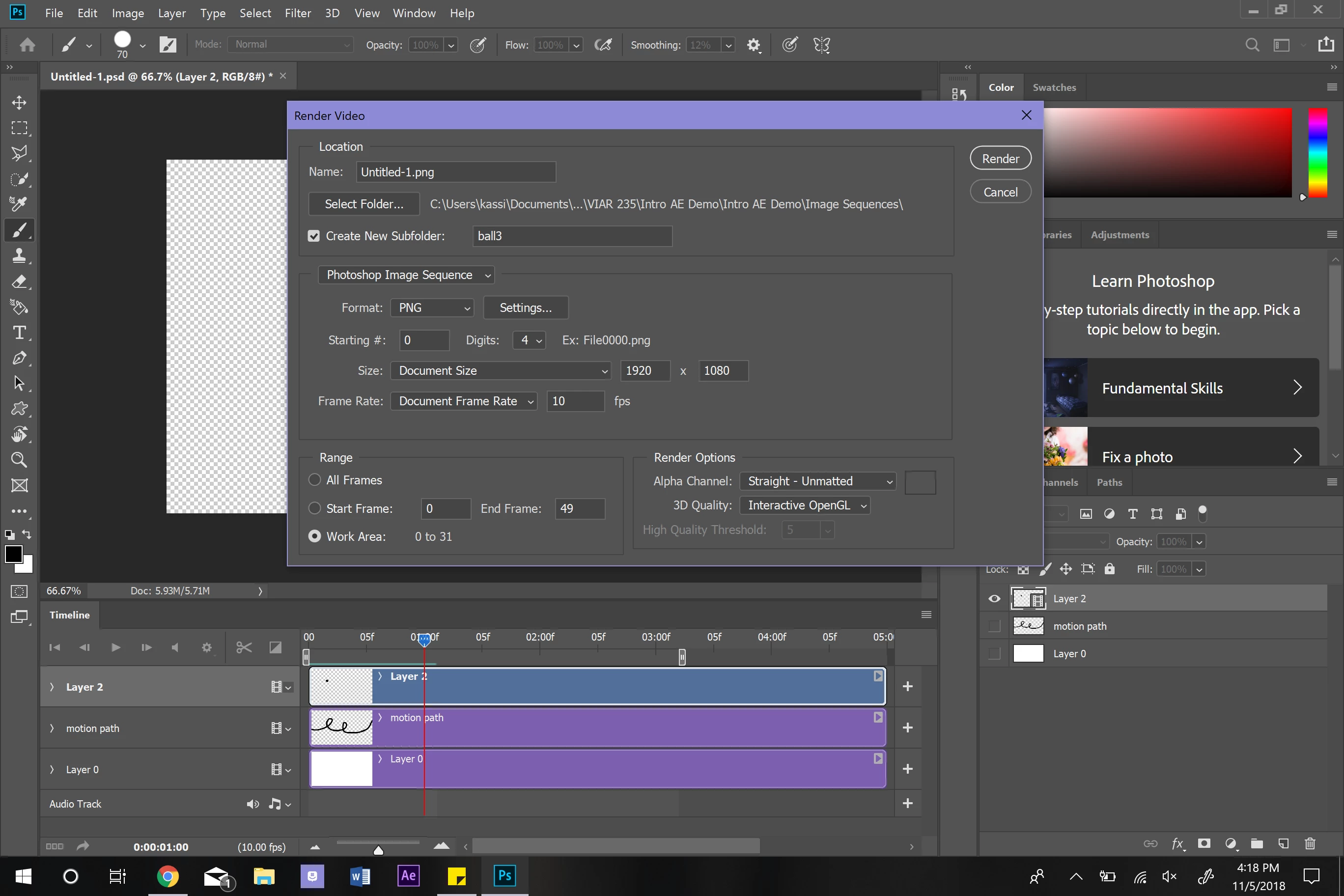Viewport: 1344px width, 896px height.
Task: Select the Eraser tool in toolbar
Action: (19, 281)
